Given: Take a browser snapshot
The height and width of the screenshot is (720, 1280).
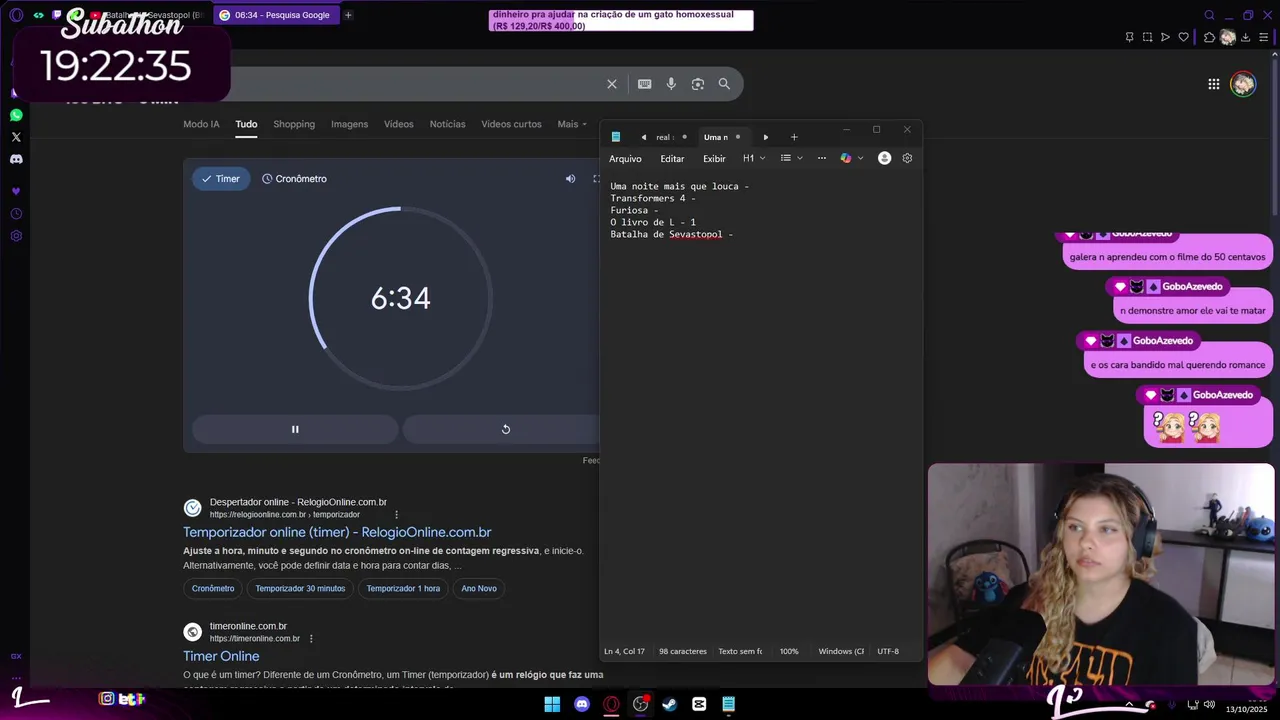Looking at the screenshot, I should [x=1147, y=37].
